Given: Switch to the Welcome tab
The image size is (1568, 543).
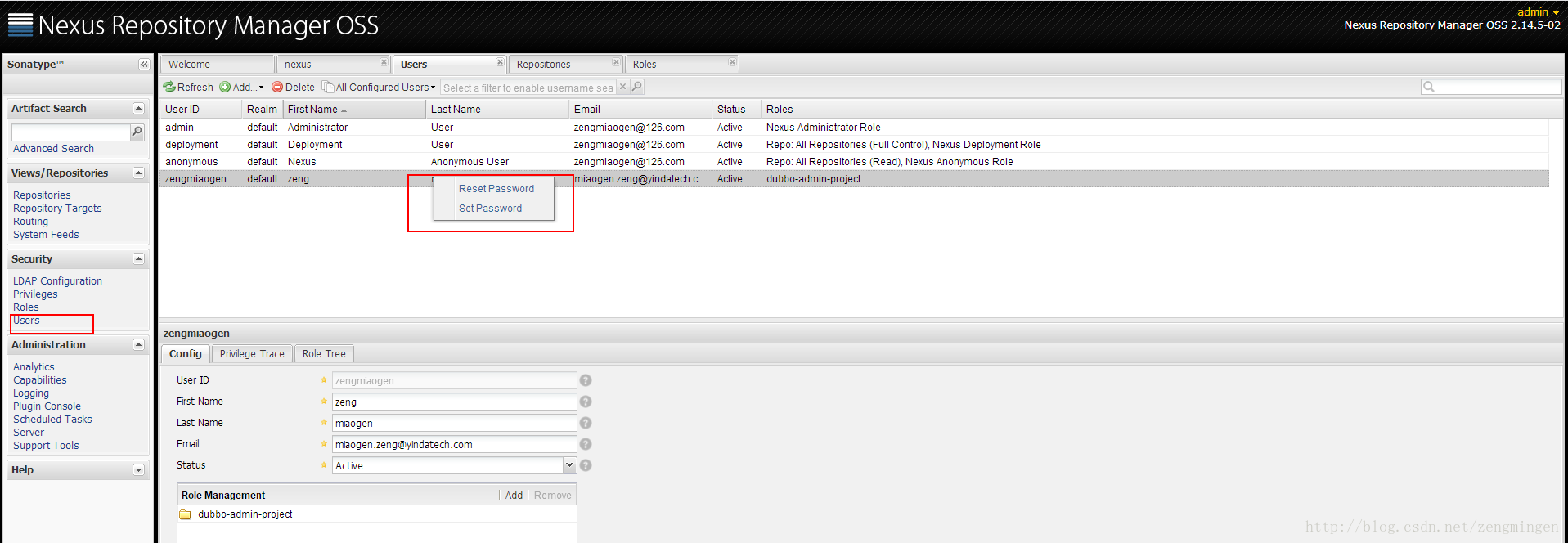Looking at the screenshot, I should point(217,65).
